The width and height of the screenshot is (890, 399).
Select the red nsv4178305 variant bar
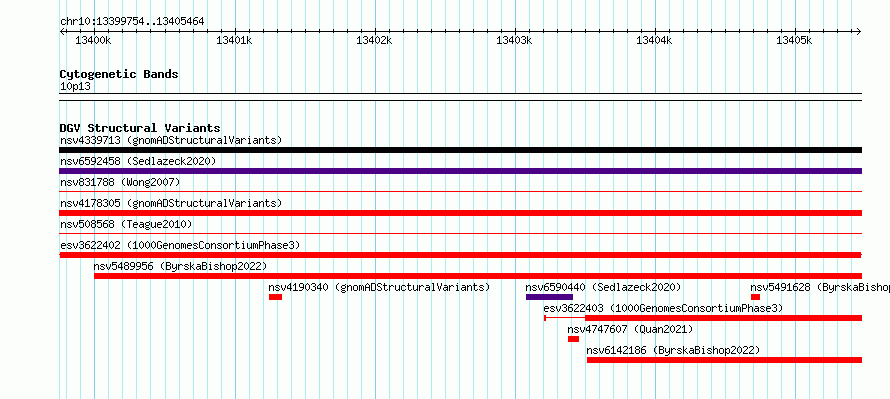460,213
